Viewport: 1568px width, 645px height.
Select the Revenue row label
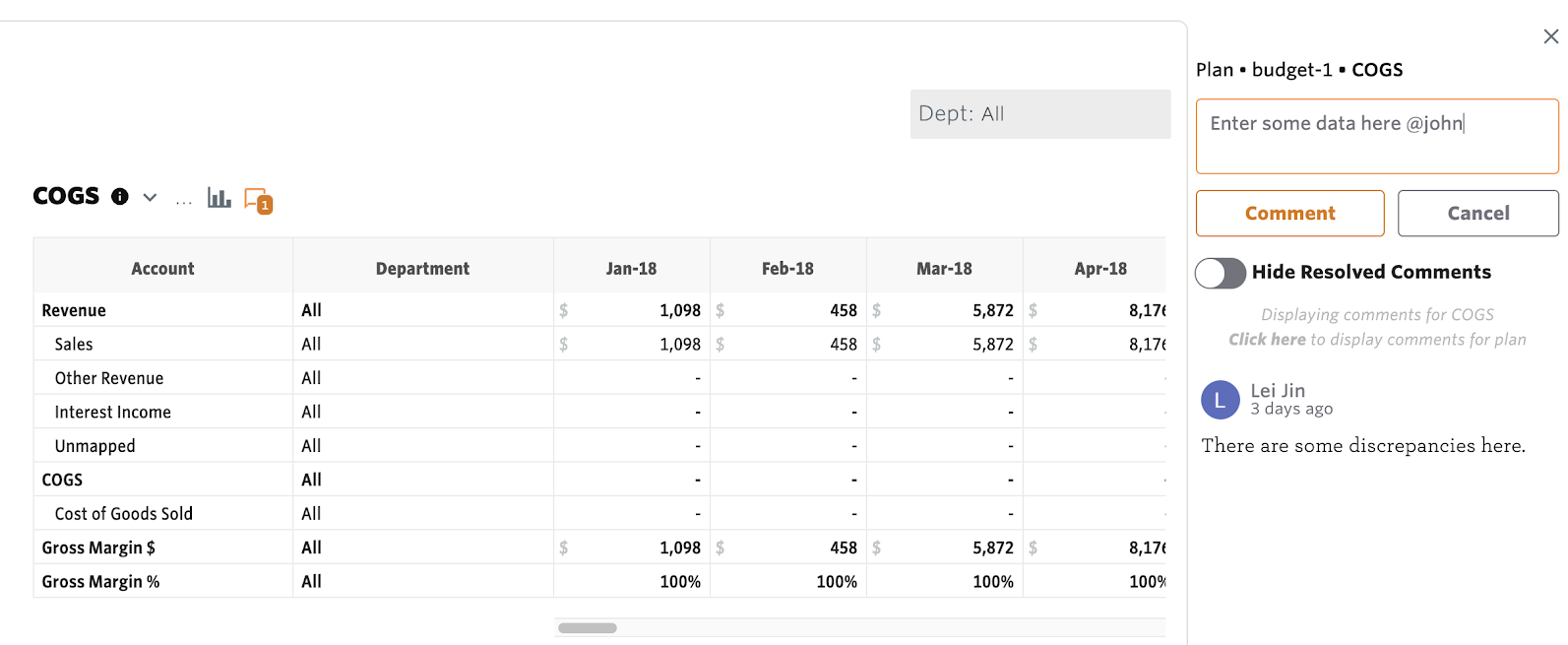(74, 310)
